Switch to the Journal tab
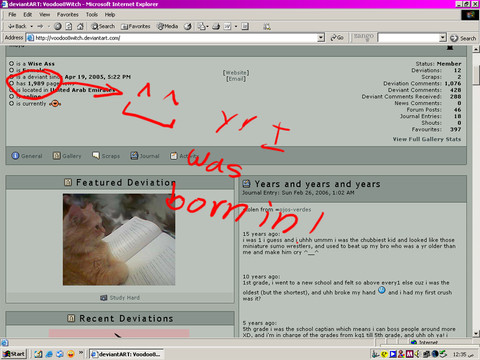Viewport: 480px width, 360px height. click(145, 156)
